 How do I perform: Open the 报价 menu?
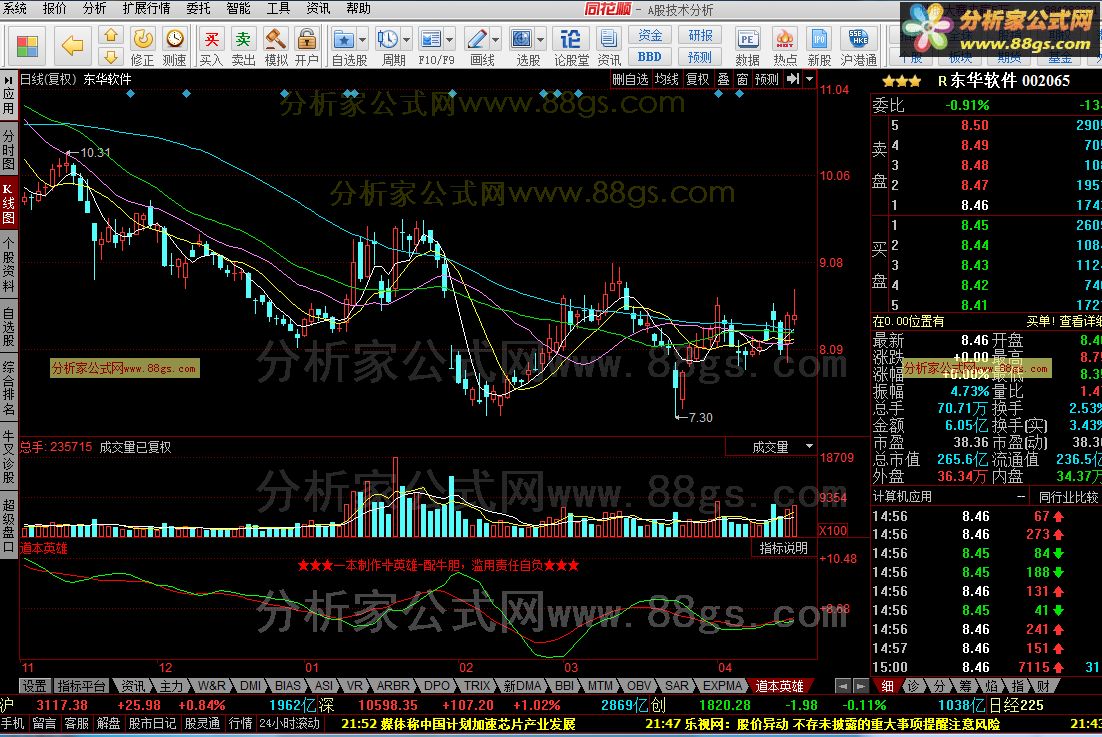pyautogui.click(x=55, y=8)
